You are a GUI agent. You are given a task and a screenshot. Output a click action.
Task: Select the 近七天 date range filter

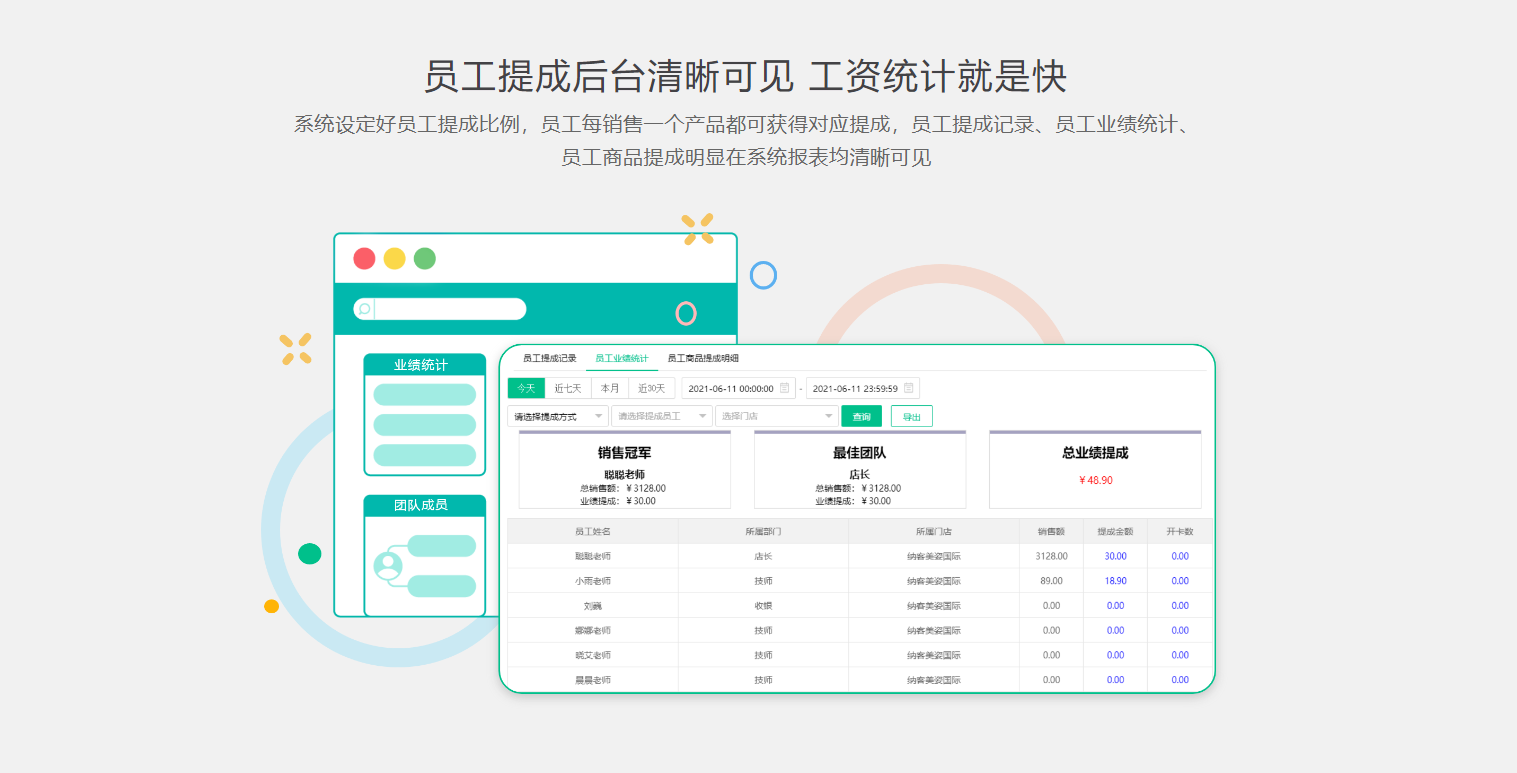(x=568, y=388)
